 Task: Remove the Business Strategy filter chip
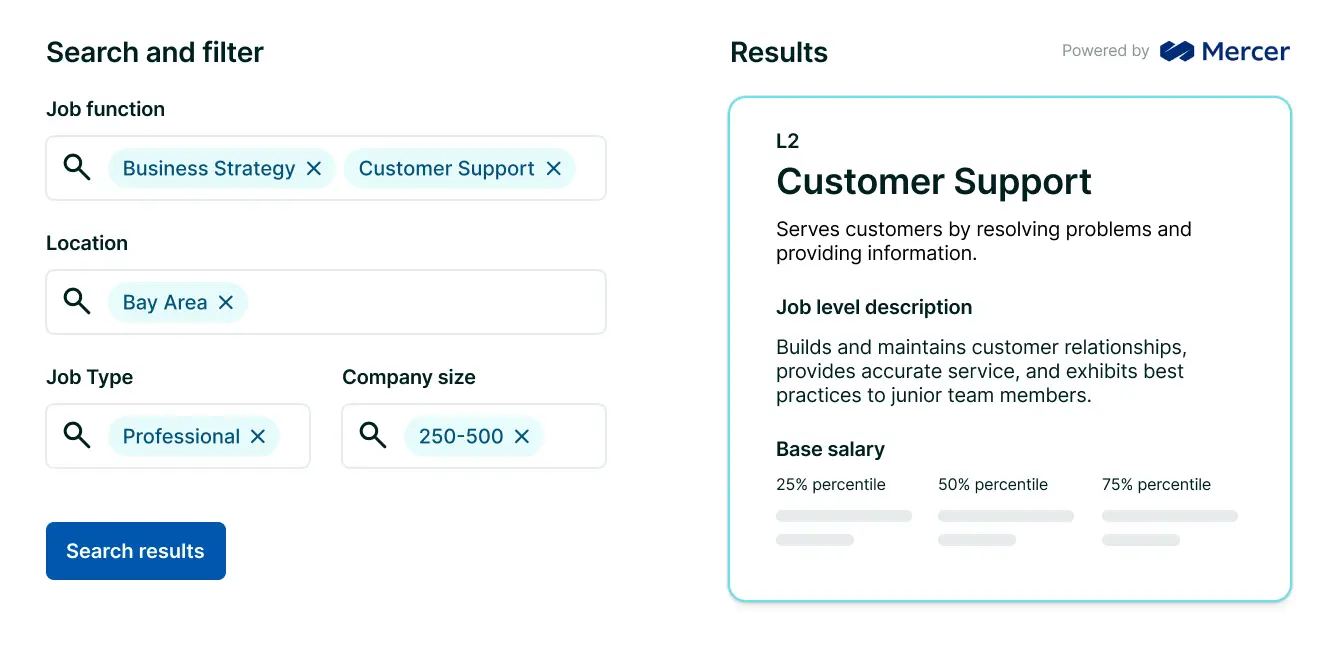(x=314, y=169)
